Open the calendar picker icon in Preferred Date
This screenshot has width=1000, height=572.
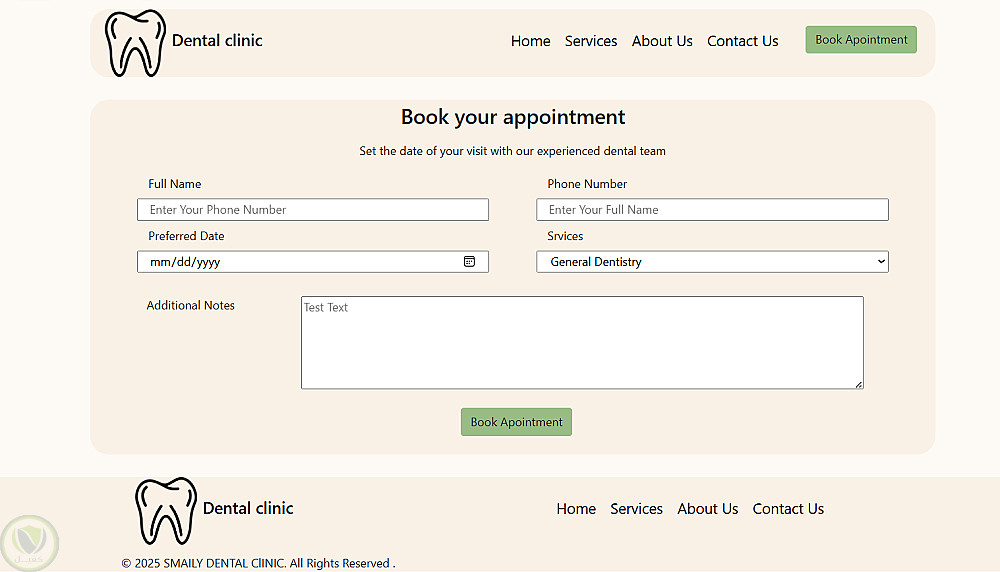click(x=469, y=261)
